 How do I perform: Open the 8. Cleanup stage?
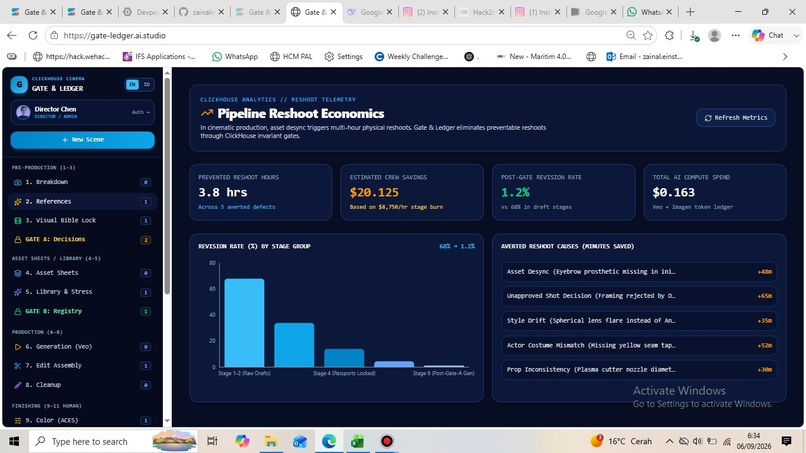pyautogui.click(x=82, y=385)
